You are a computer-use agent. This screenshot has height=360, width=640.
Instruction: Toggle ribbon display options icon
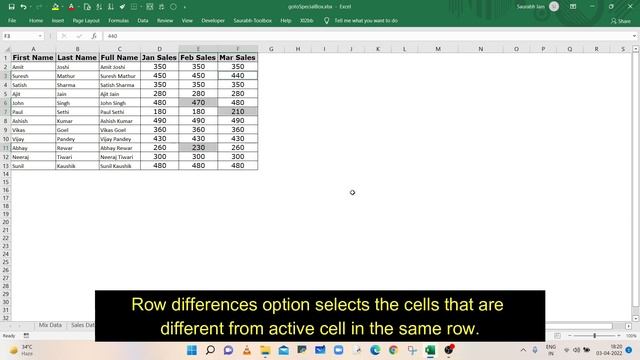[573, 7]
